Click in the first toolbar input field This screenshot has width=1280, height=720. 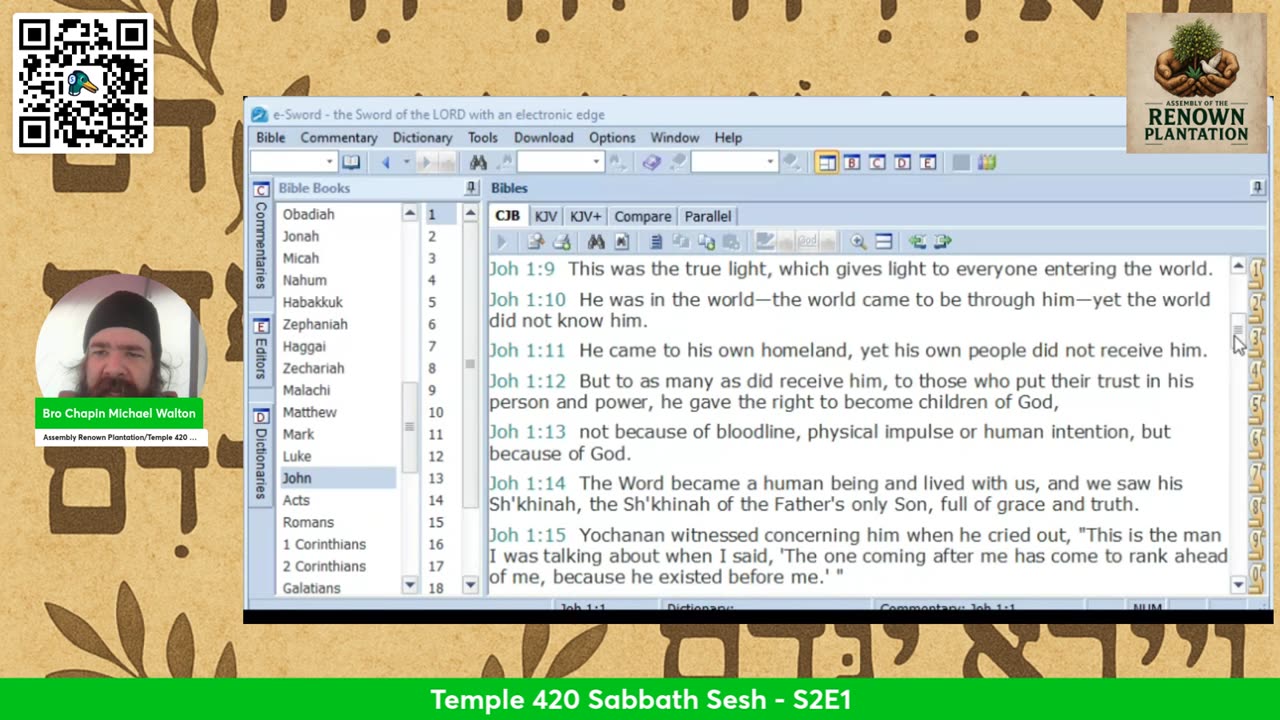[287, 162]
